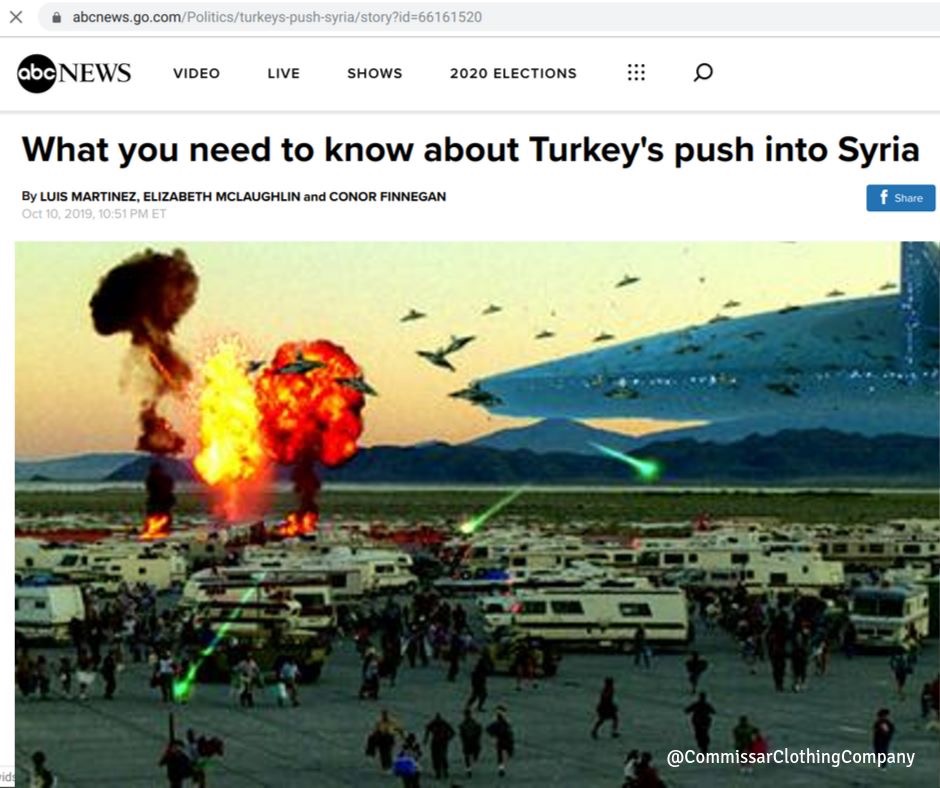This screenshot has width=940, height=788.
Task: Click the Oct 10, 2019 publication timestamp
Action: pos(94,214)
